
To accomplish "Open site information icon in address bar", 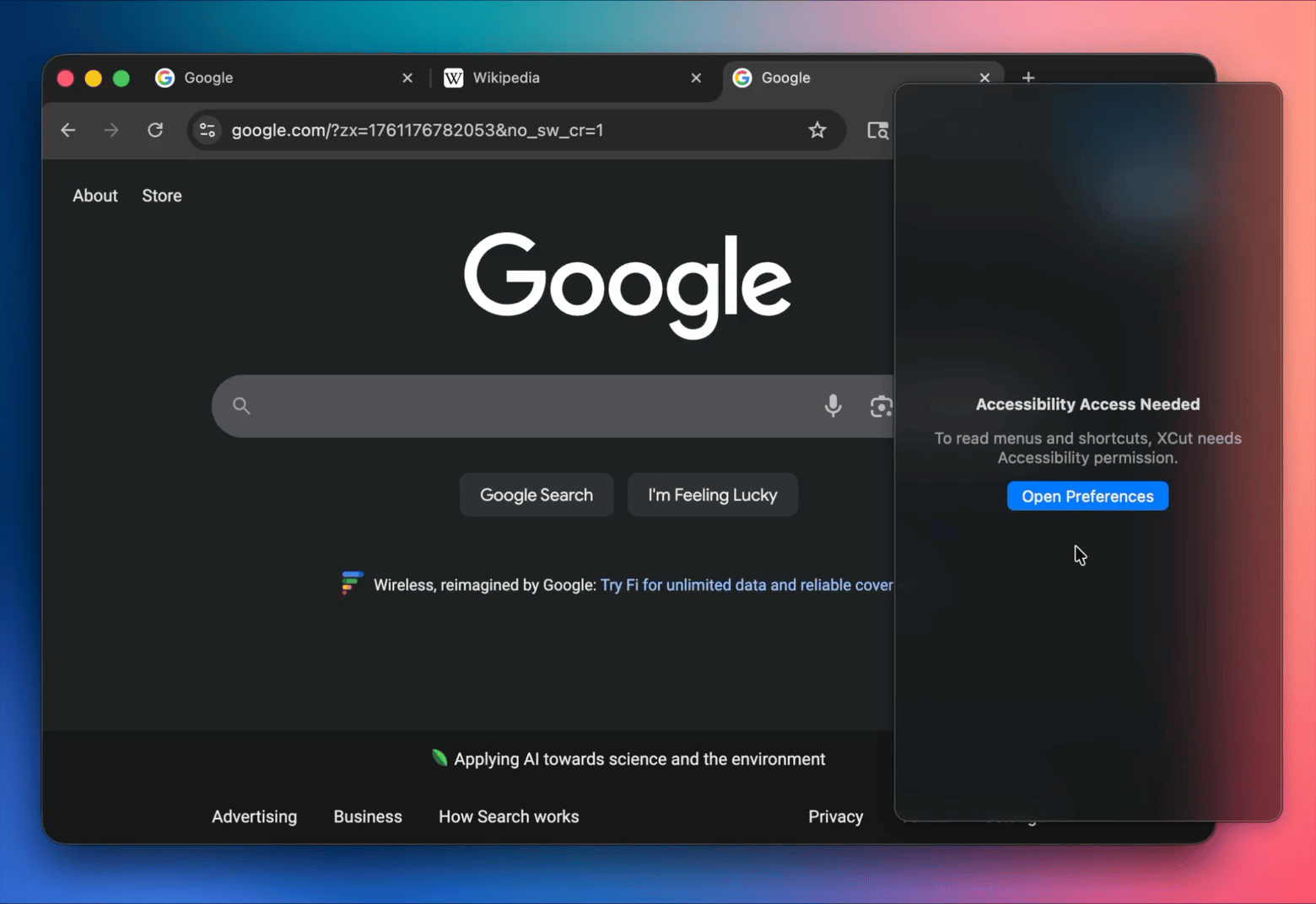I will point(208,130).
